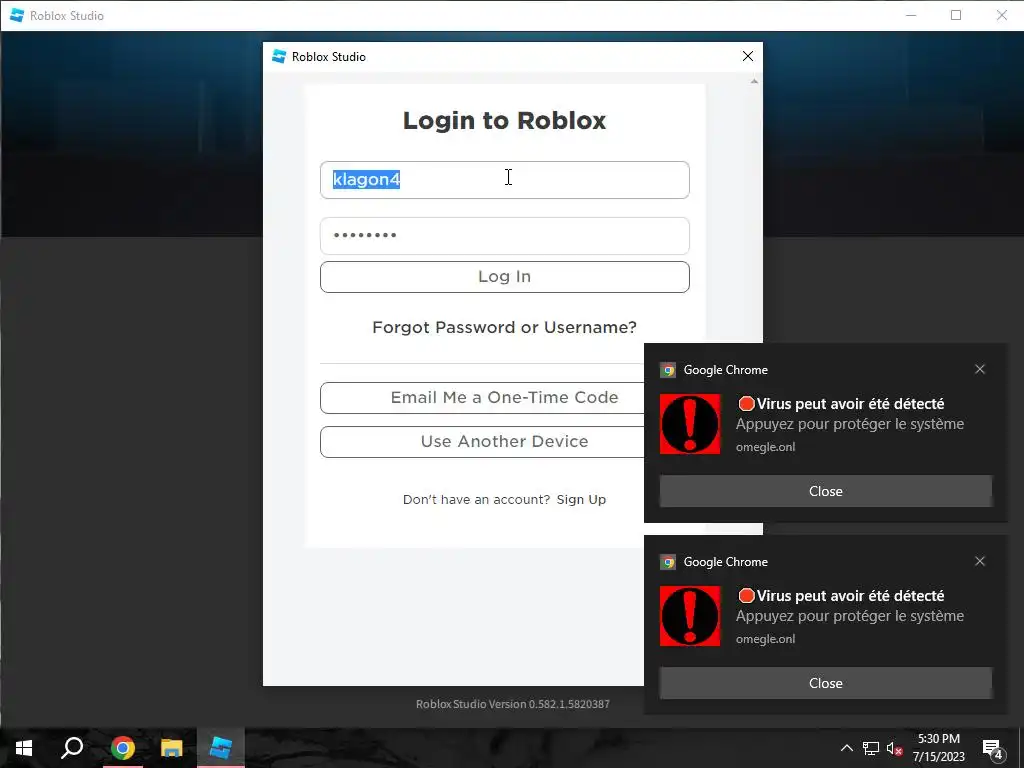Maximize the main Roblox Studio window
Viewport: 1024px width, 768px height.
pyautogui.click(x=956, y=15)
